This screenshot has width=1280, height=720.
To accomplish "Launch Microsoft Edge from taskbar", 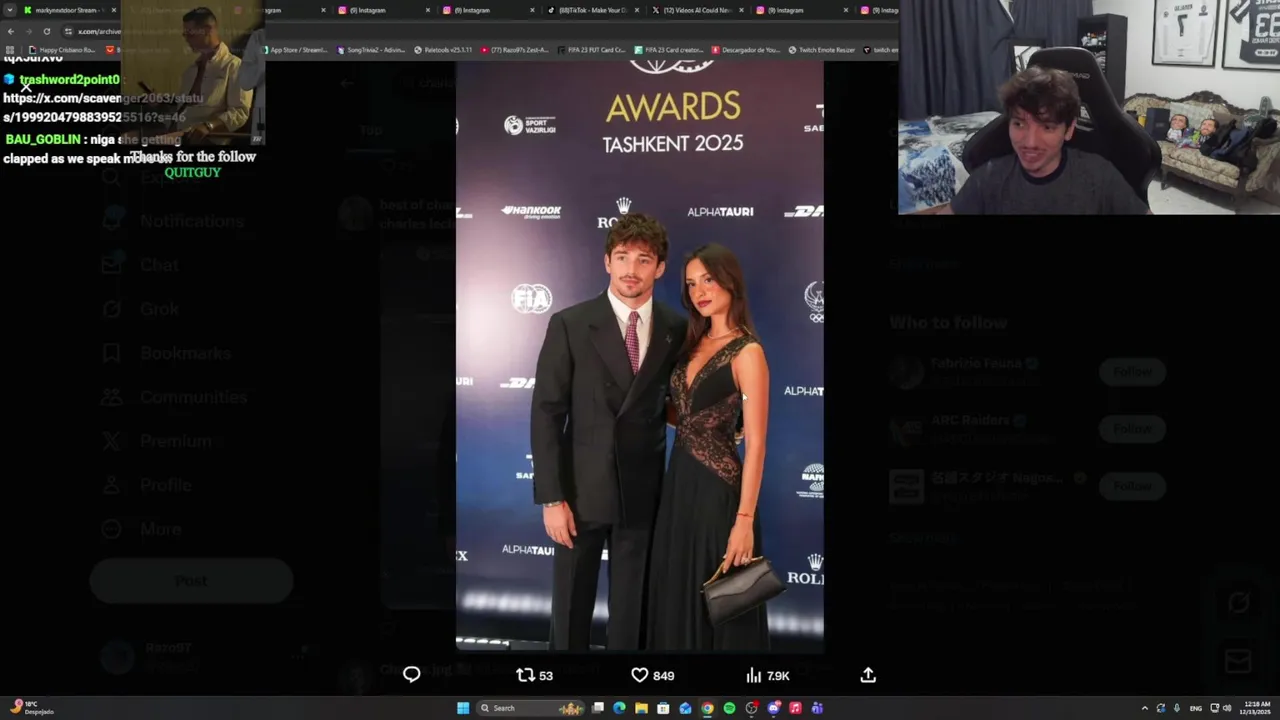I will pyautogui.click(x=620, y=708).
